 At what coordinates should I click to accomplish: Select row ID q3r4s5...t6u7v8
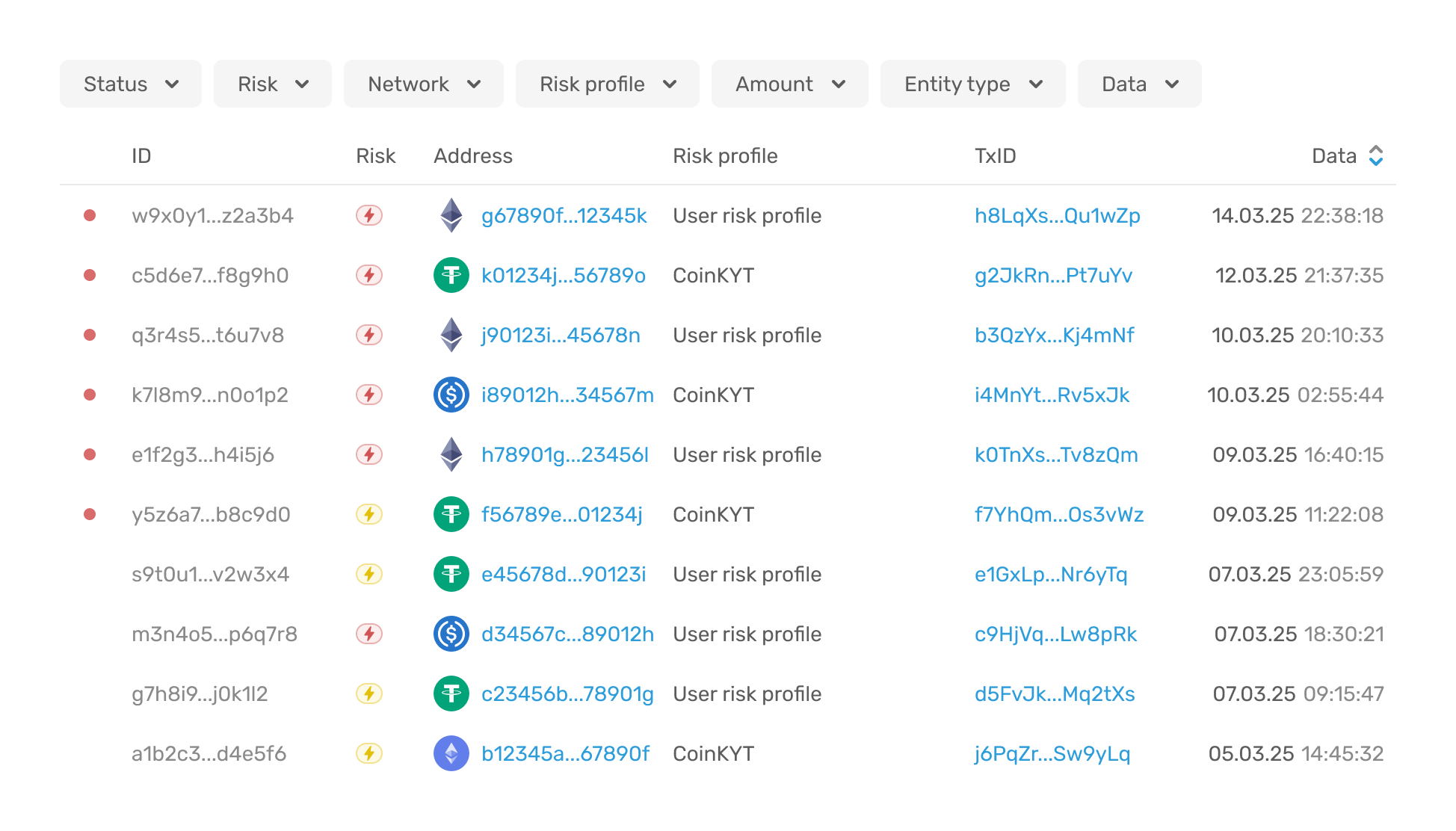coord(208,335)
